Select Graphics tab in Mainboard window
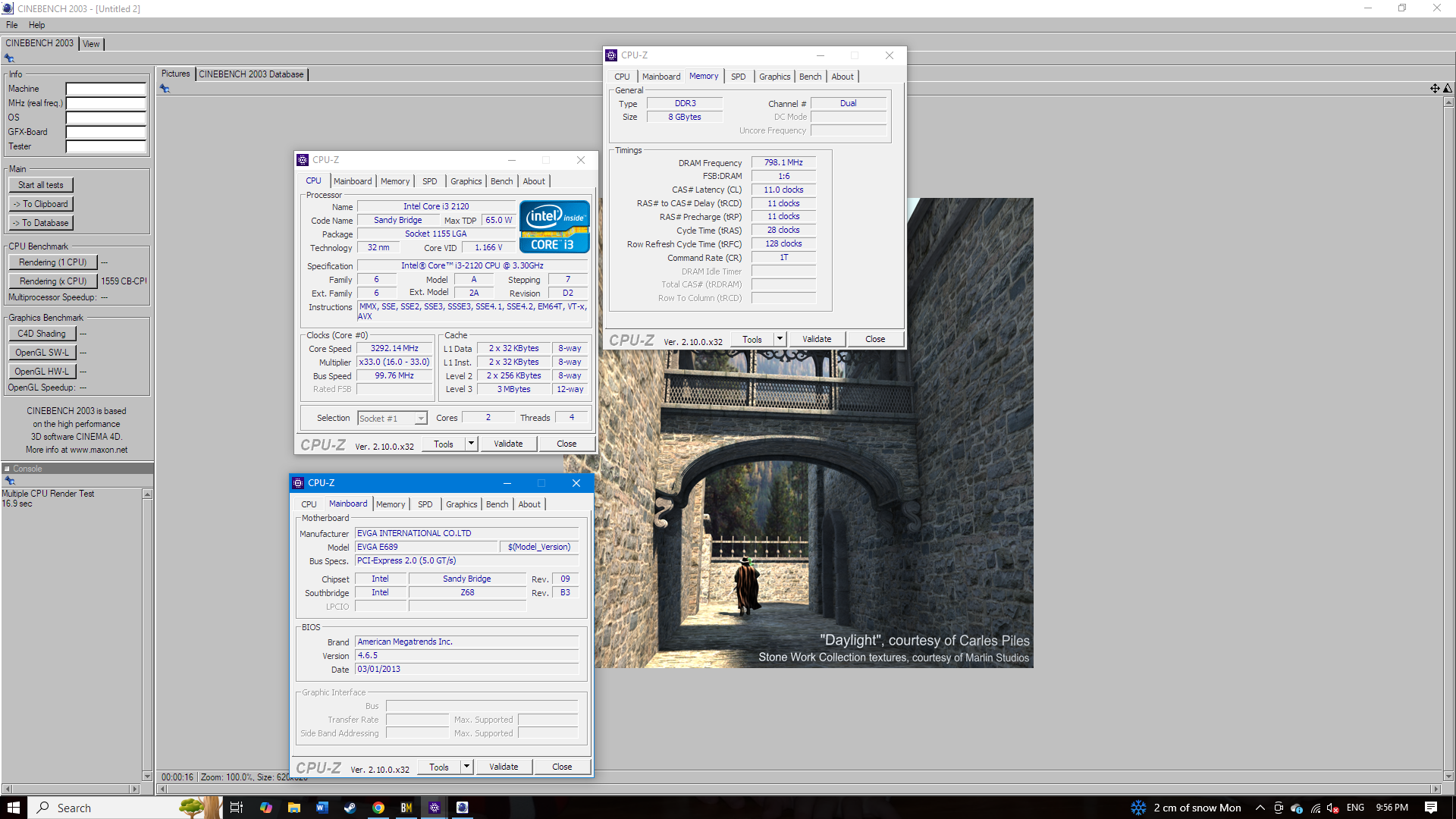Viewport: 1456px width, 819px height. (461, 504)
